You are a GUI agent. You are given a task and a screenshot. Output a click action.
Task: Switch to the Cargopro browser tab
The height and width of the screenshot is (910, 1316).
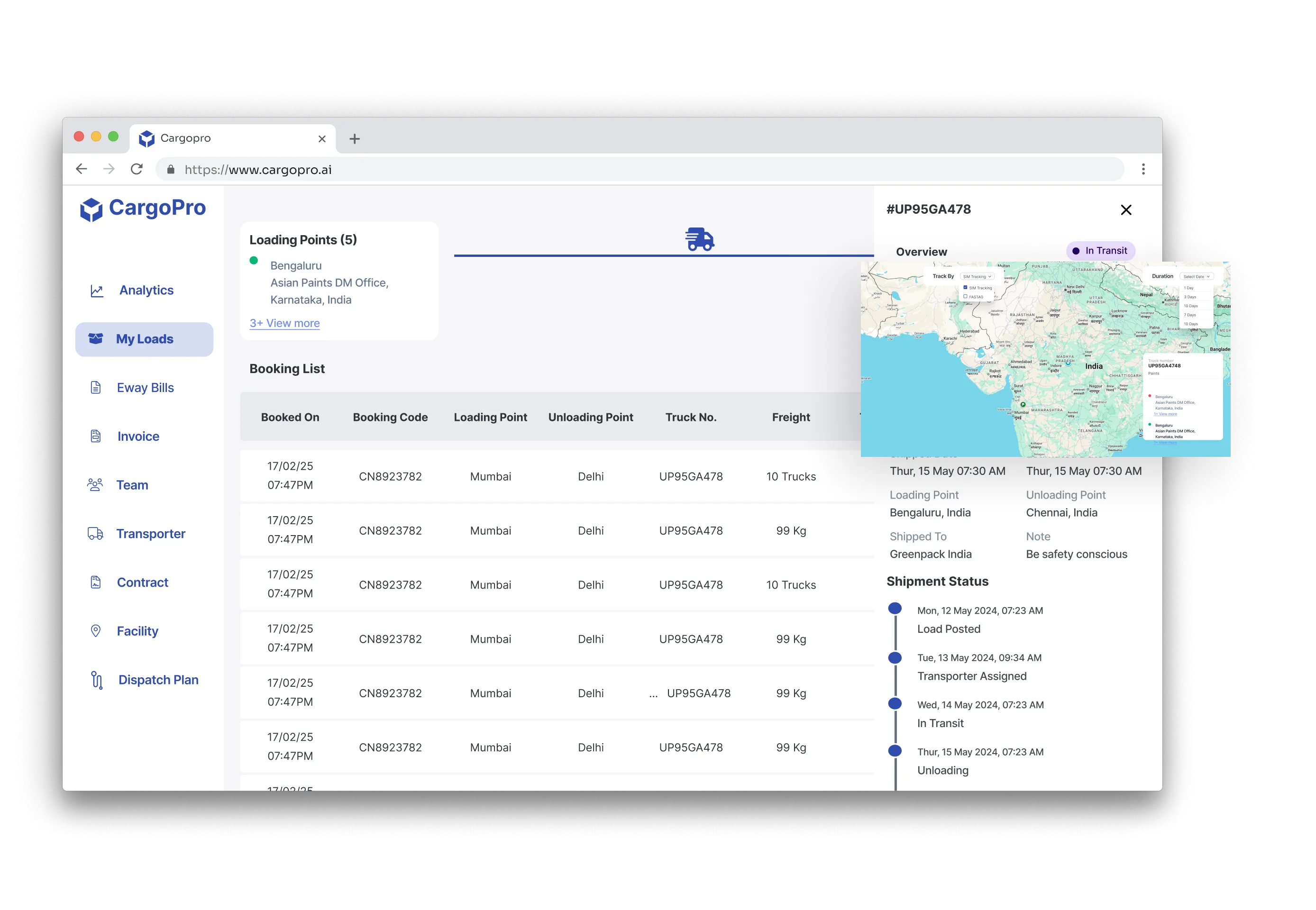click(x=233, y=138)
